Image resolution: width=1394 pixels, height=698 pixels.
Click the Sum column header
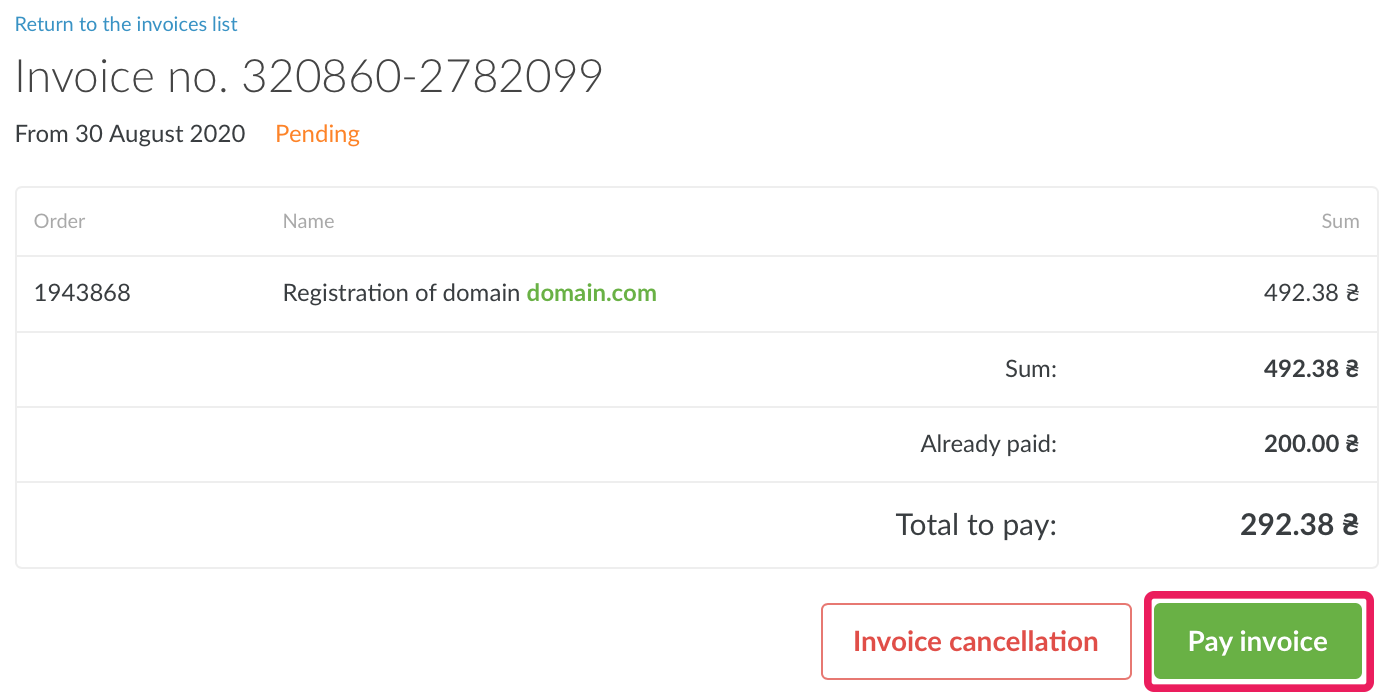coord(1340,221)
